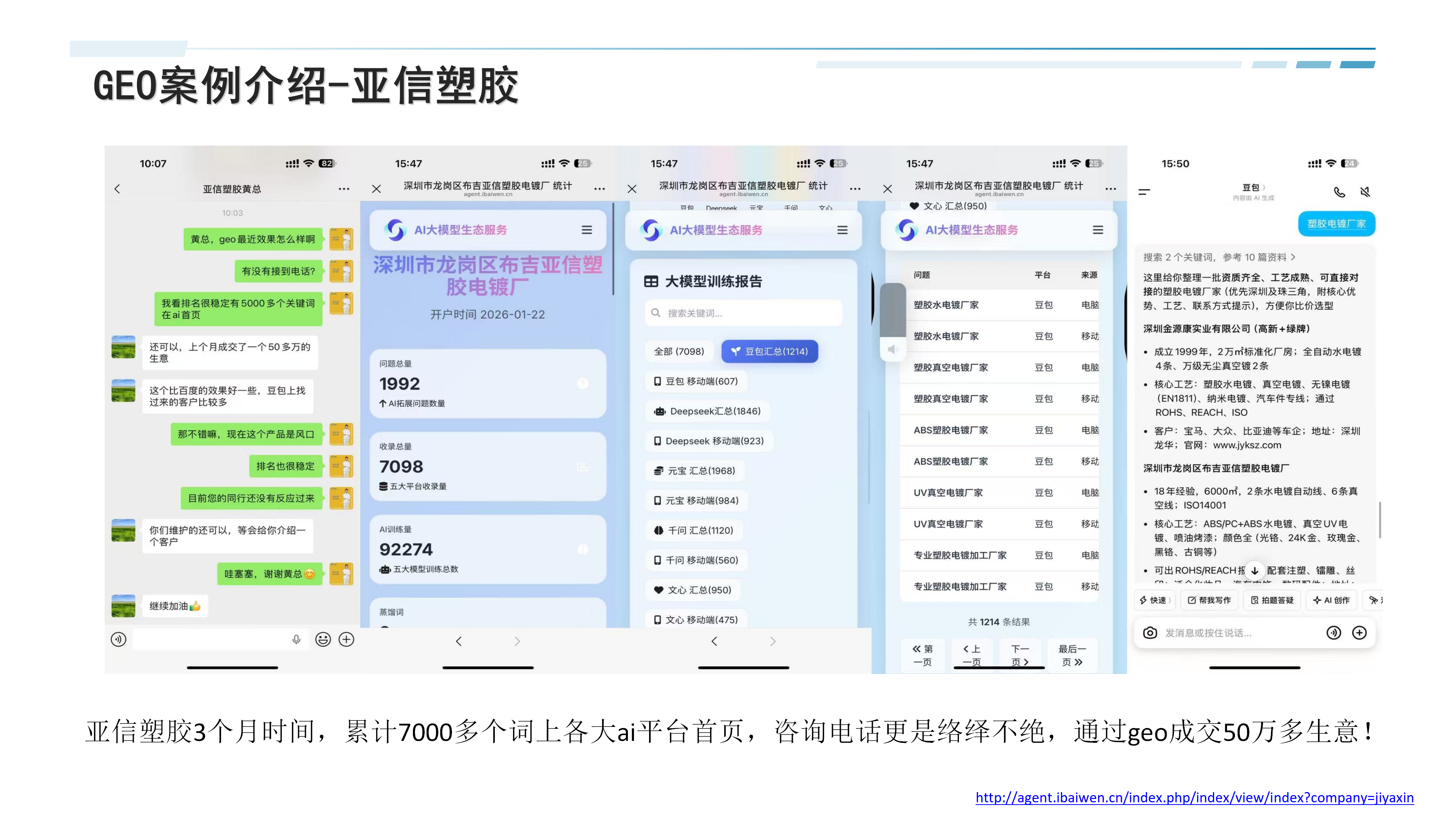Select the Deepseek汇总(1846) filter tab

coord(707,411)
